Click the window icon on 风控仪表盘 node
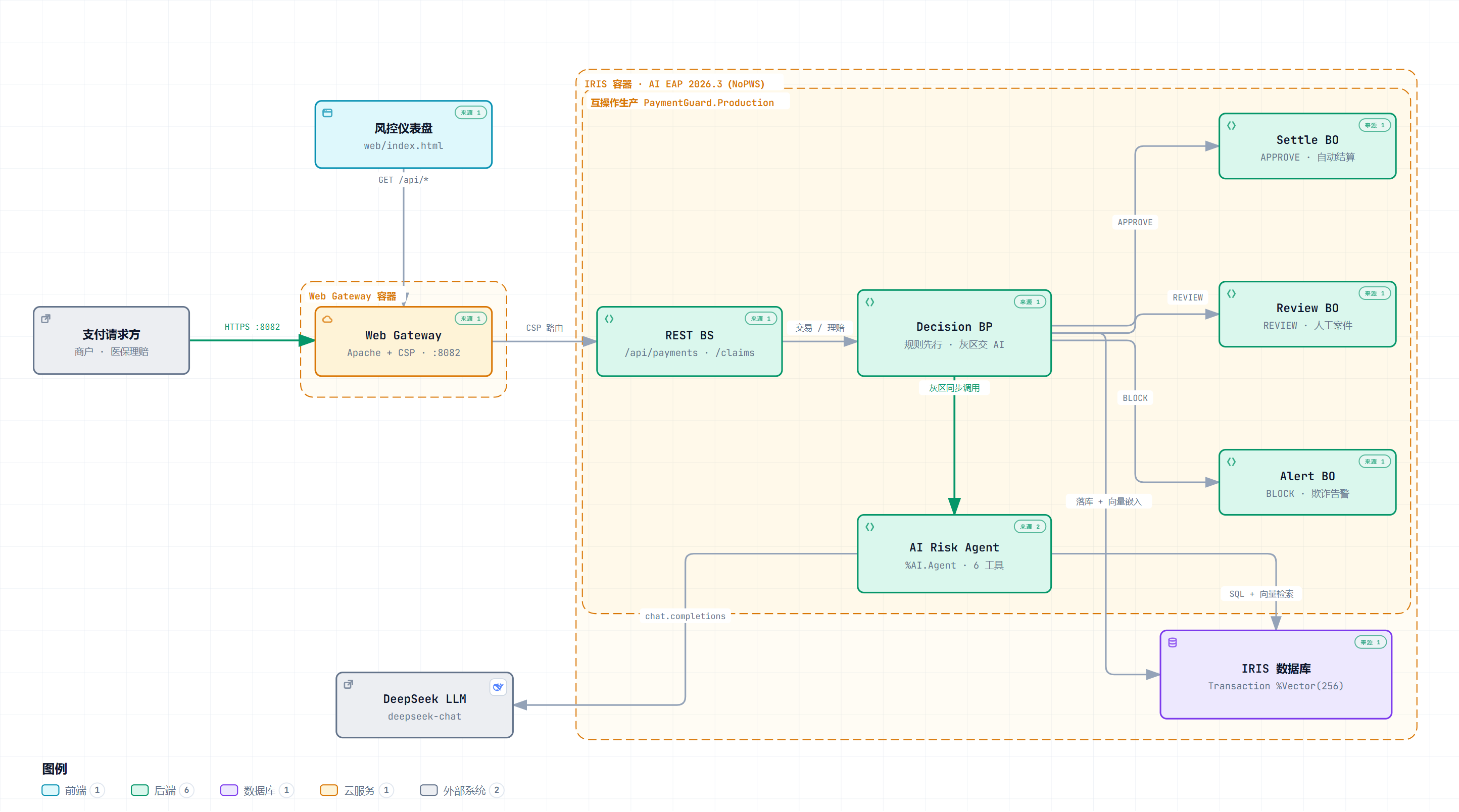 pyautogui.click(x=327, y=113)
